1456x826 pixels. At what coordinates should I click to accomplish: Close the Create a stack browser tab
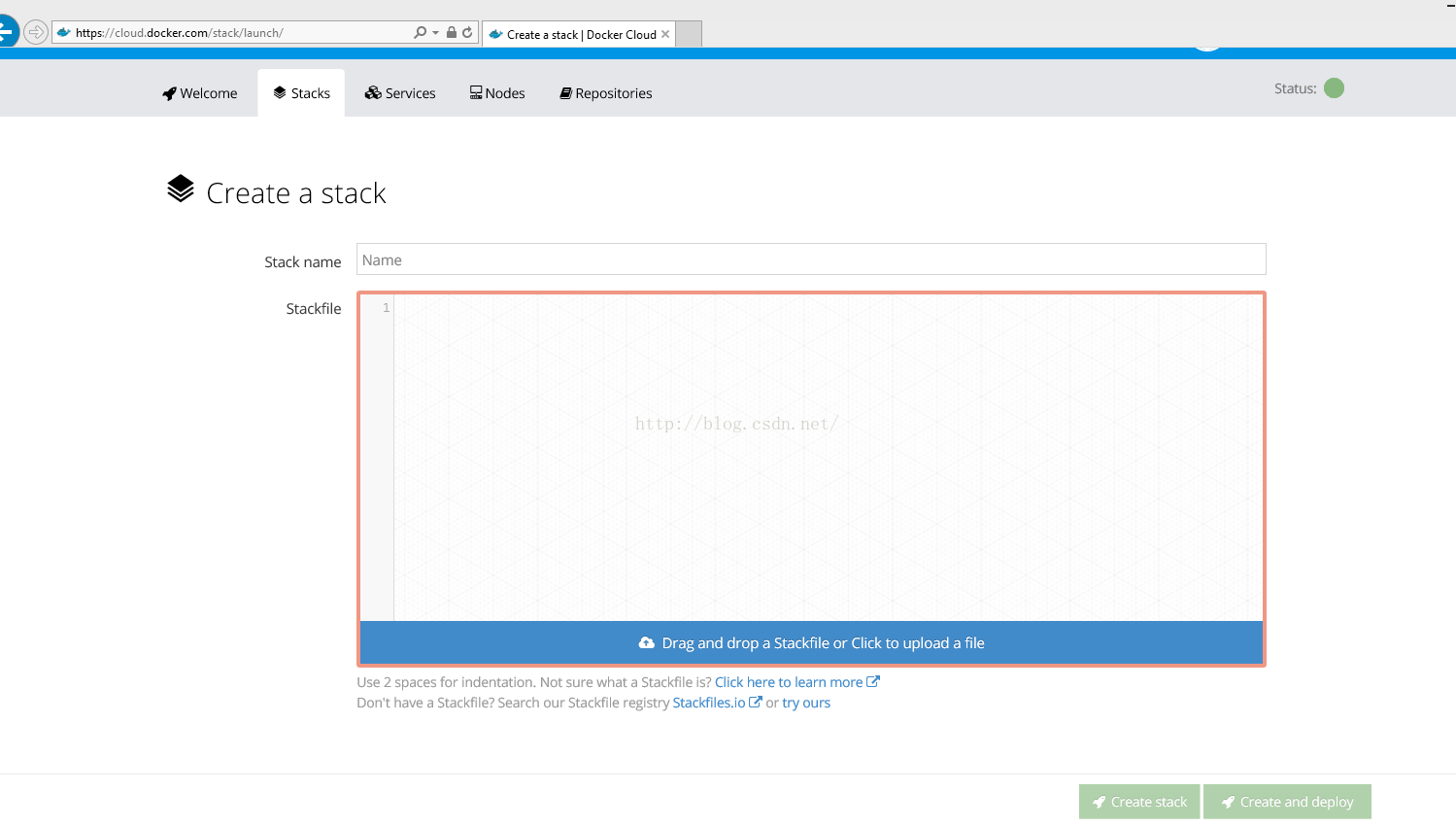coord(665,34)
